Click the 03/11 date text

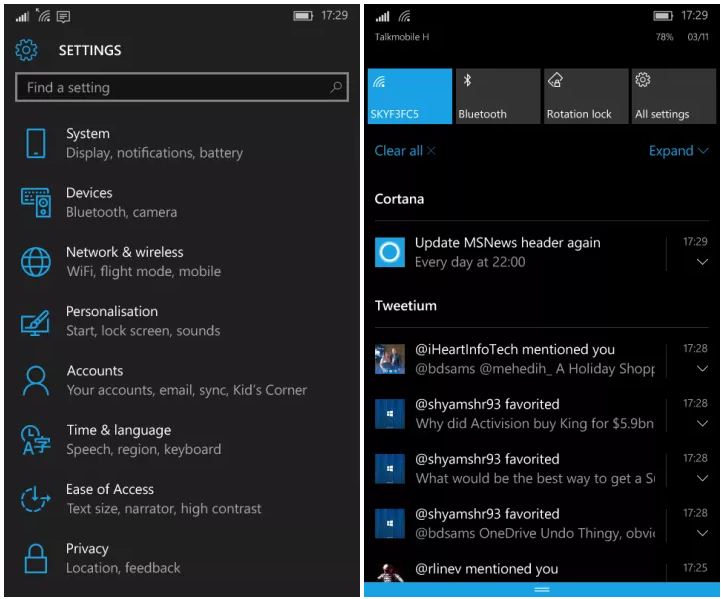point(698,37)
